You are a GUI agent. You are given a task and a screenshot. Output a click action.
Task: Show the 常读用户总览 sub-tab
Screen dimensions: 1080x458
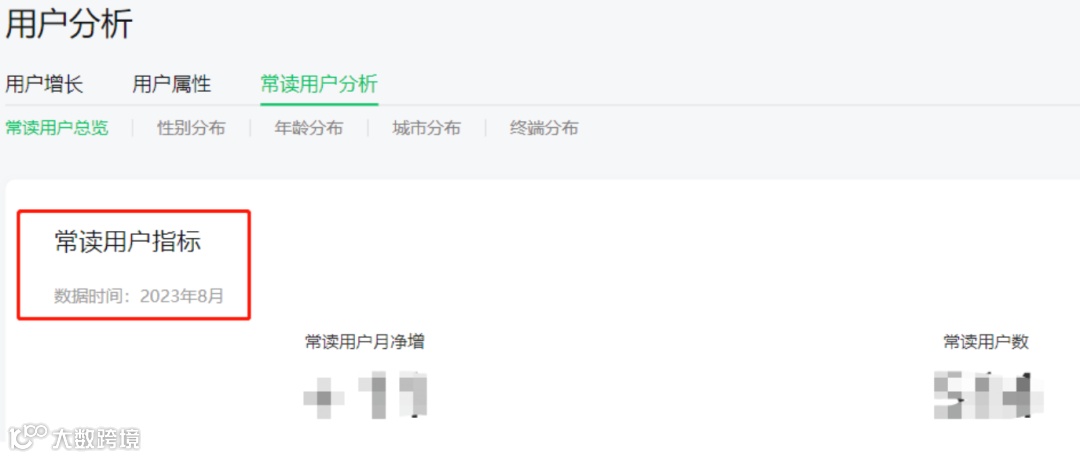[57, 128]
